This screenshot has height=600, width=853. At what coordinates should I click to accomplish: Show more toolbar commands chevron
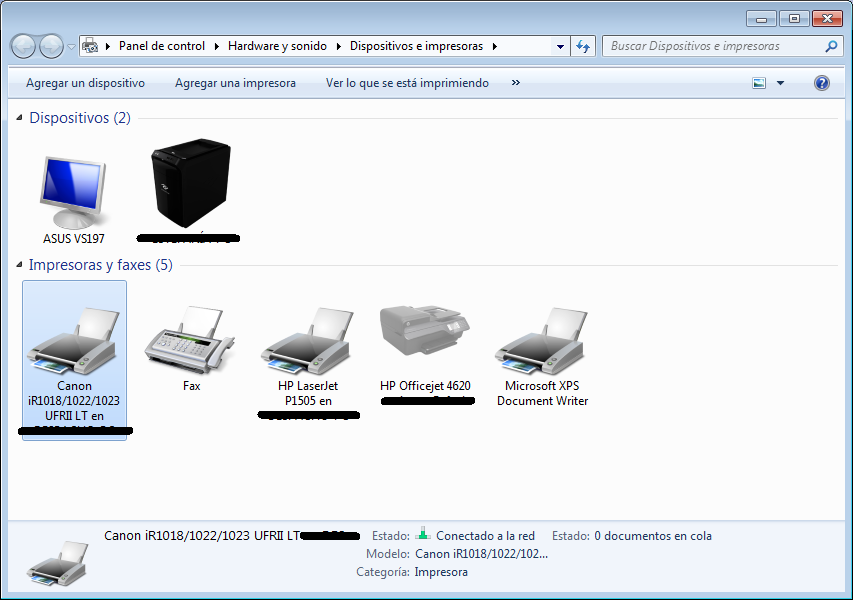tap(516, 83)
